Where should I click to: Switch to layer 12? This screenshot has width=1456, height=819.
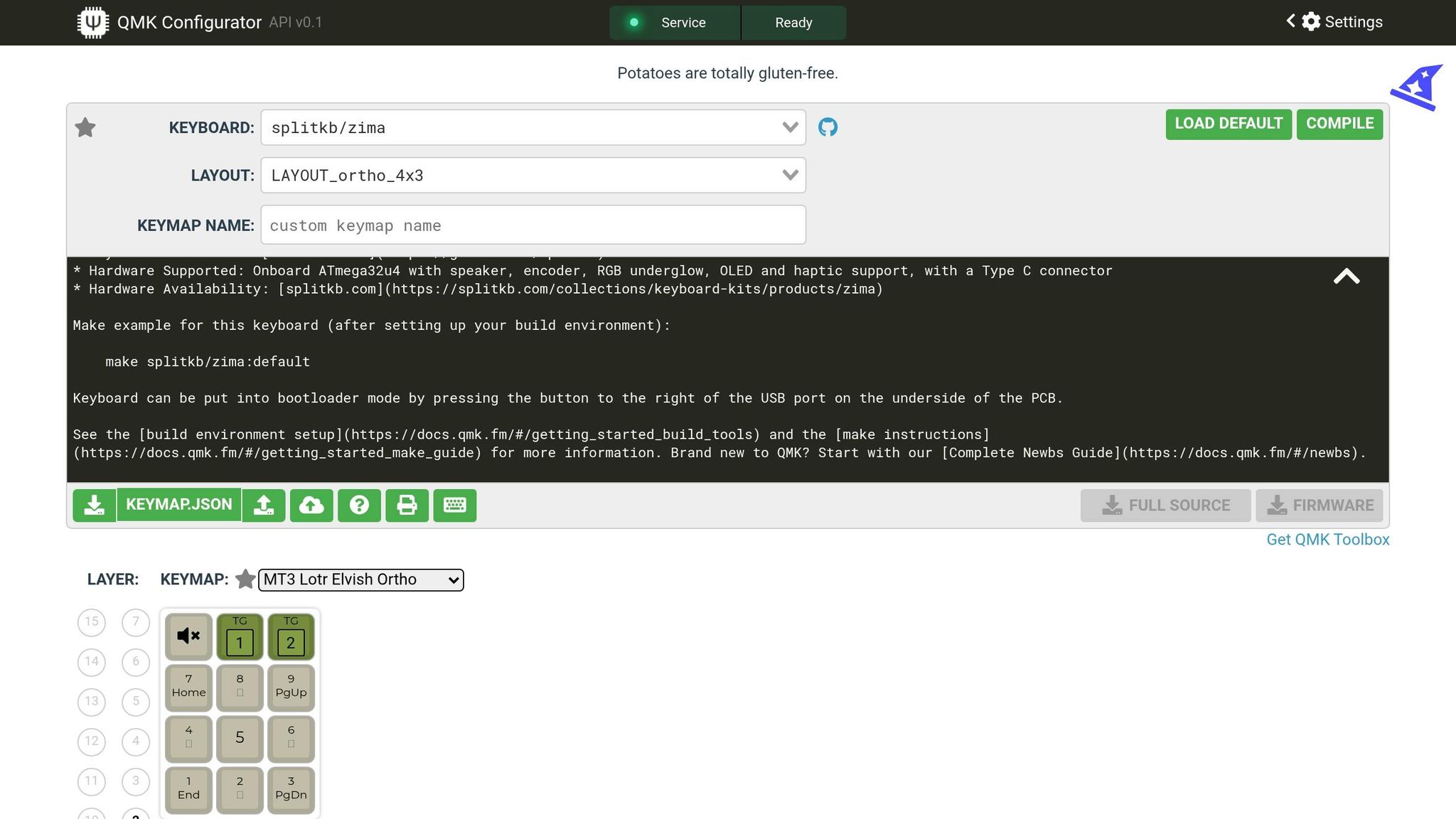(x=92, y=742)
